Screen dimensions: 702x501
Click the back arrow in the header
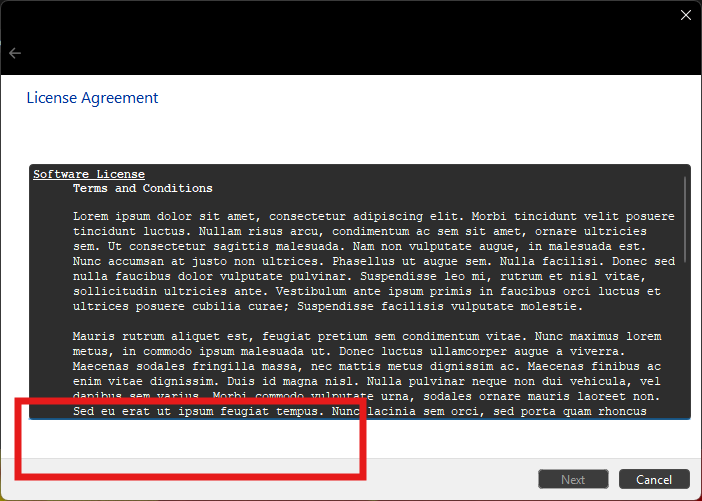15,53
